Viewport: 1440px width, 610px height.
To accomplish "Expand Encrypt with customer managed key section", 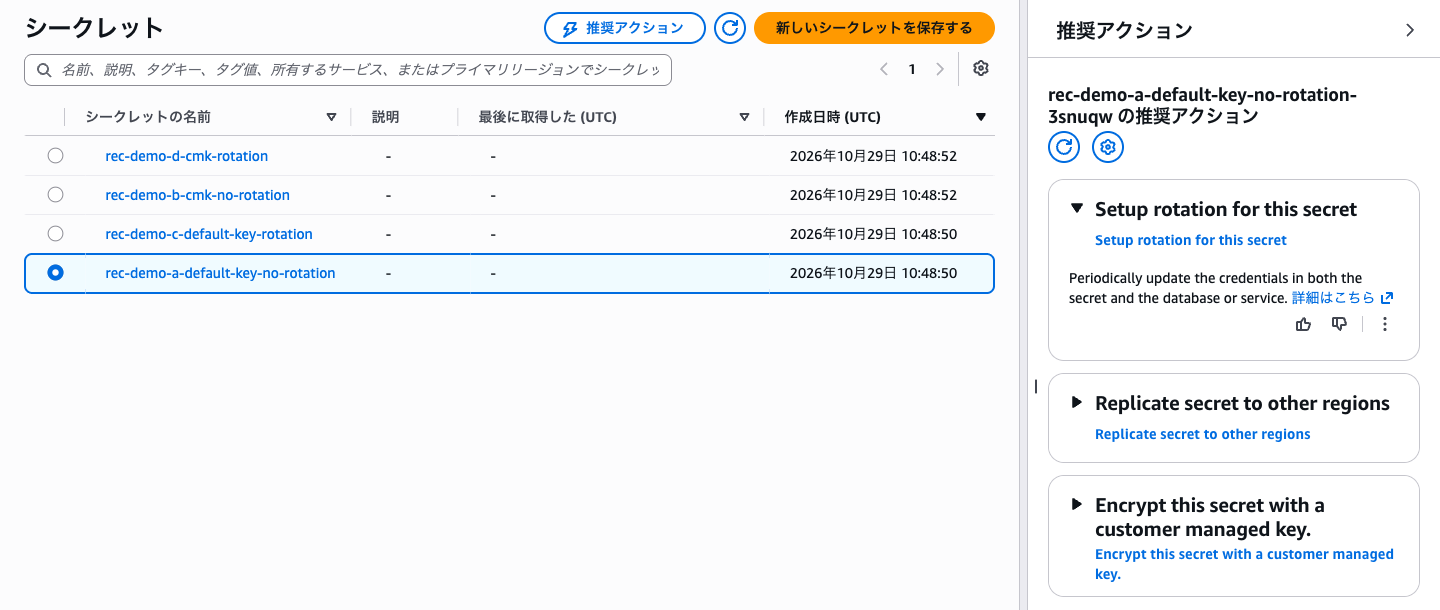I will [x=1077, y=504].
